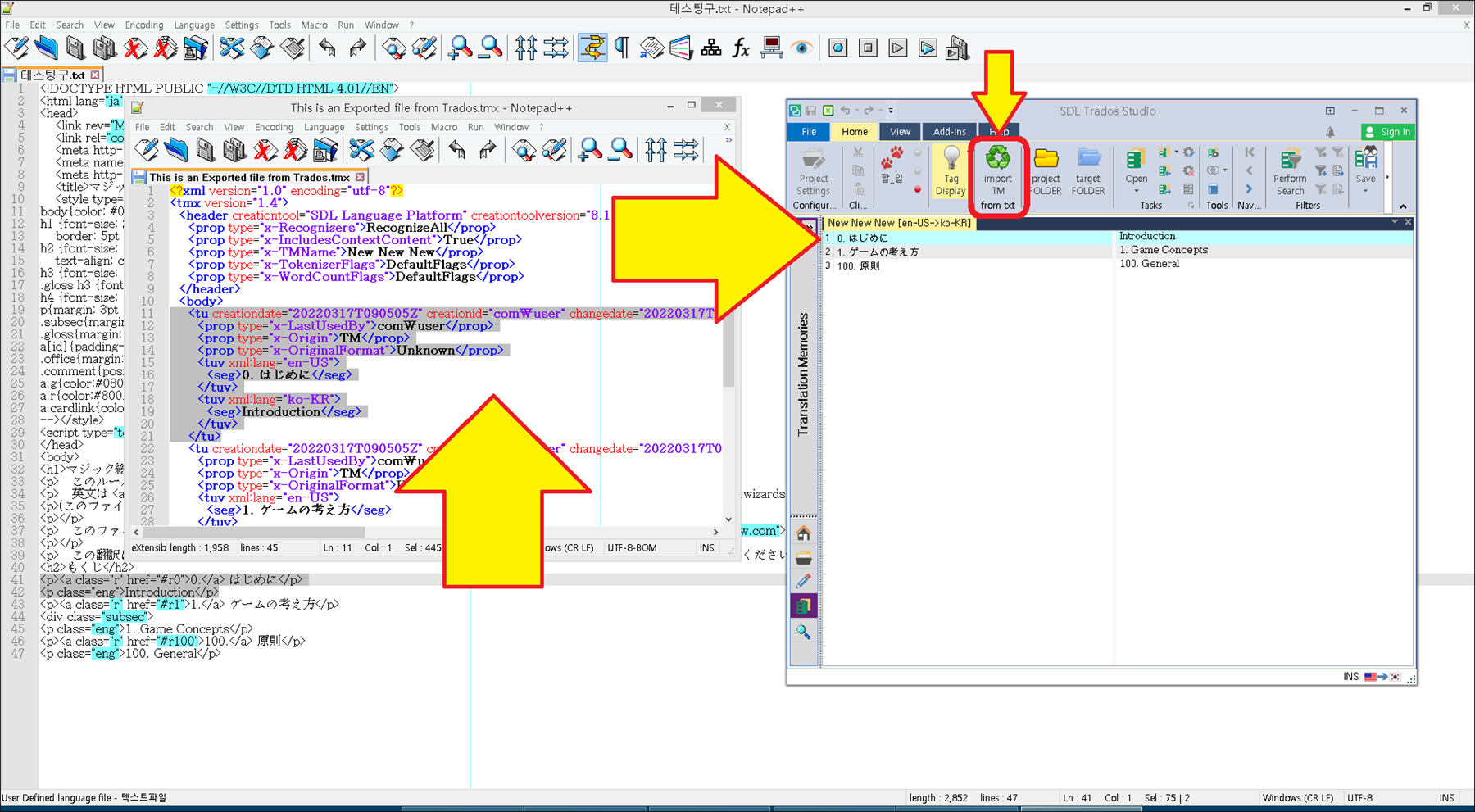Click Perform Search in the Filters group
1475x812 pixels.
[x=1290, y=173]
